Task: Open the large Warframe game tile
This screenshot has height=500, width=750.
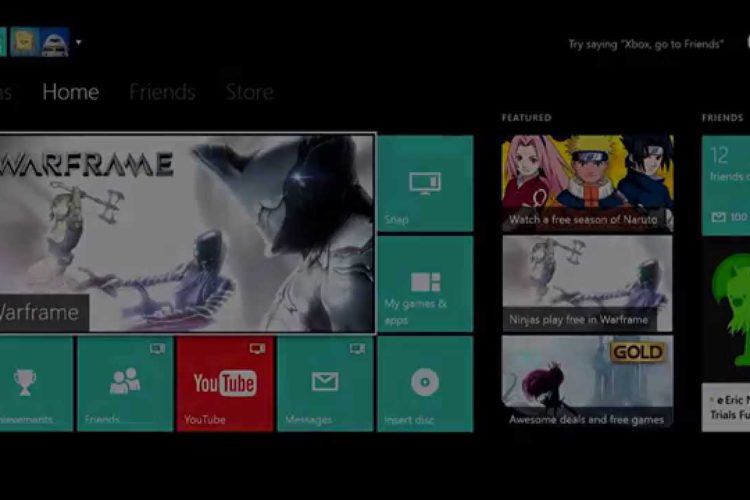Action: 187,233
